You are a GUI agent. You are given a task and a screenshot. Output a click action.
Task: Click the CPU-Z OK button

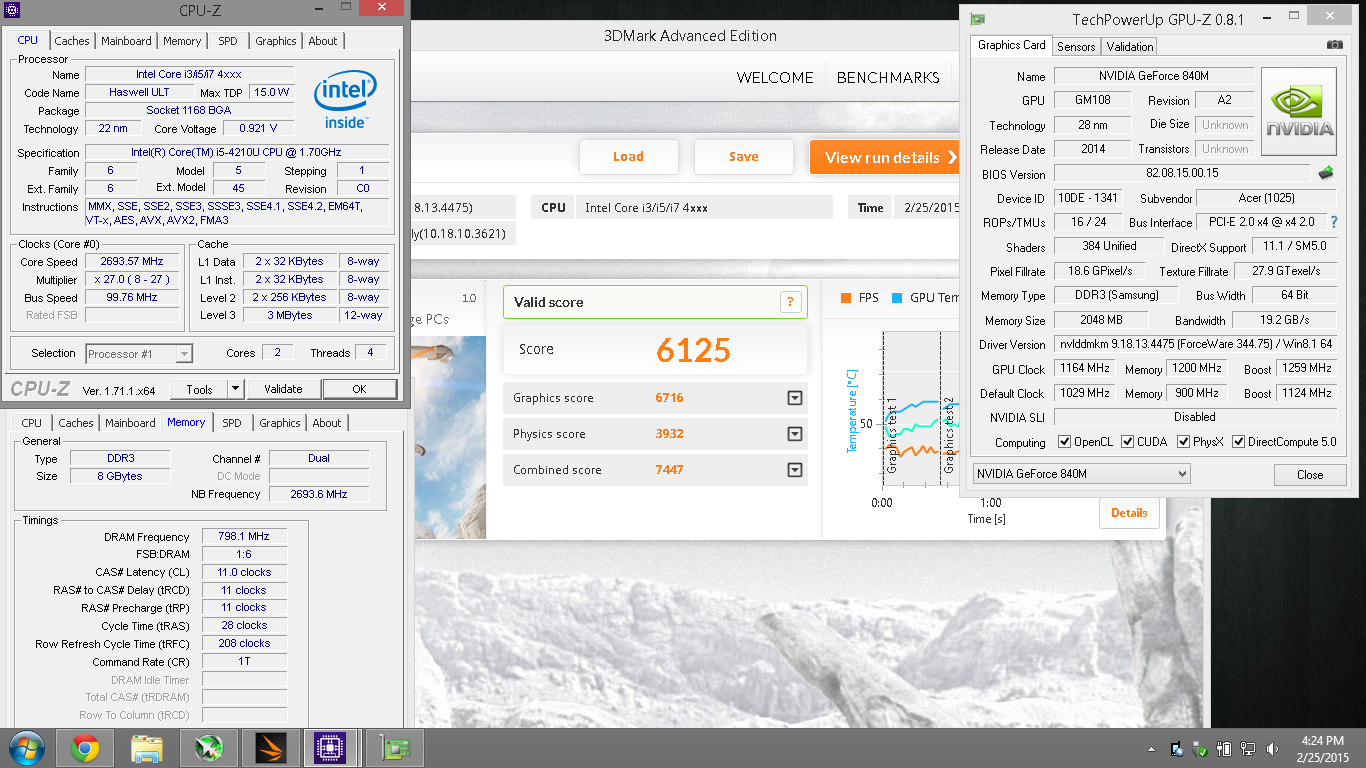359,389
